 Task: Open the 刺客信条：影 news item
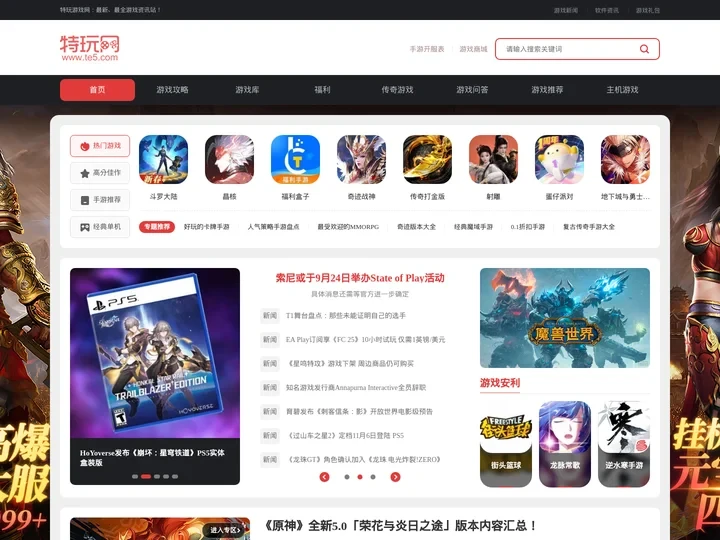tap(360, 411)
